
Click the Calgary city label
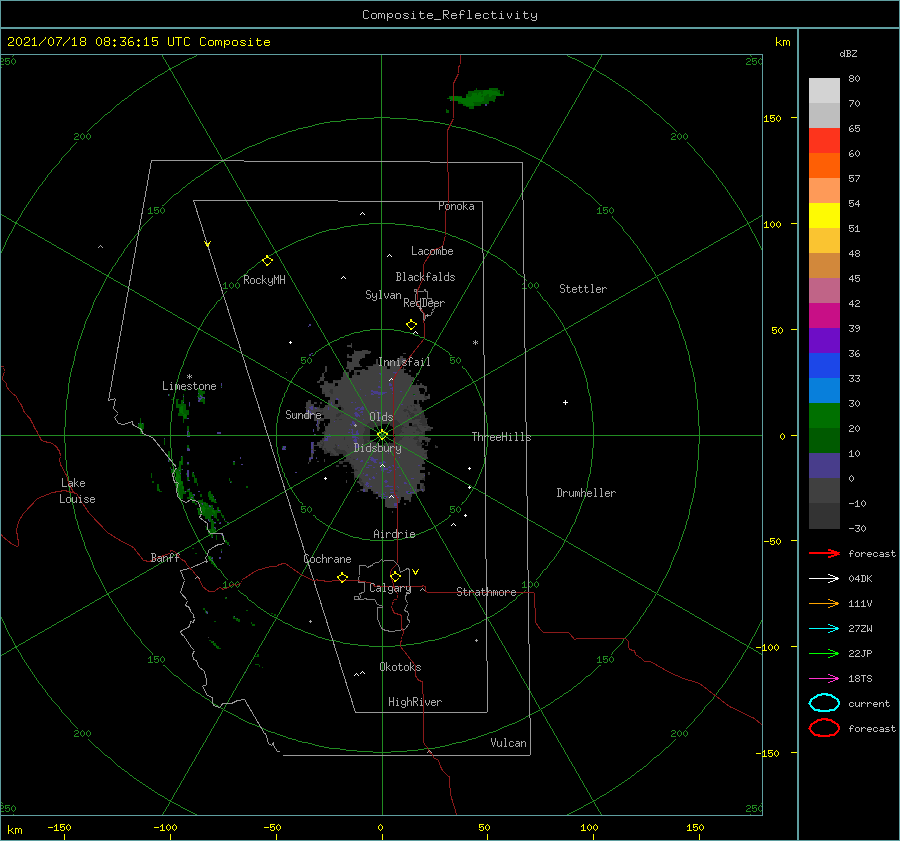390,588
